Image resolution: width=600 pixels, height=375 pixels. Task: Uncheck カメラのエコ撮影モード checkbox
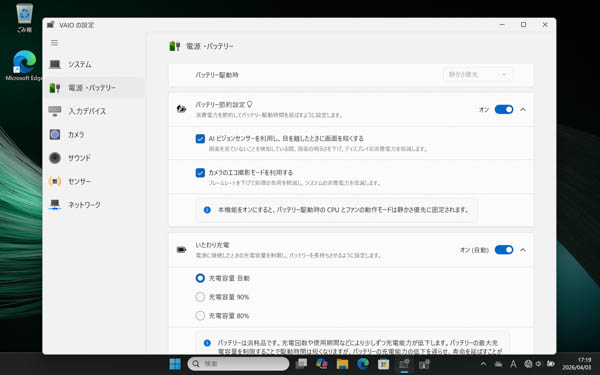click(200, 173)
